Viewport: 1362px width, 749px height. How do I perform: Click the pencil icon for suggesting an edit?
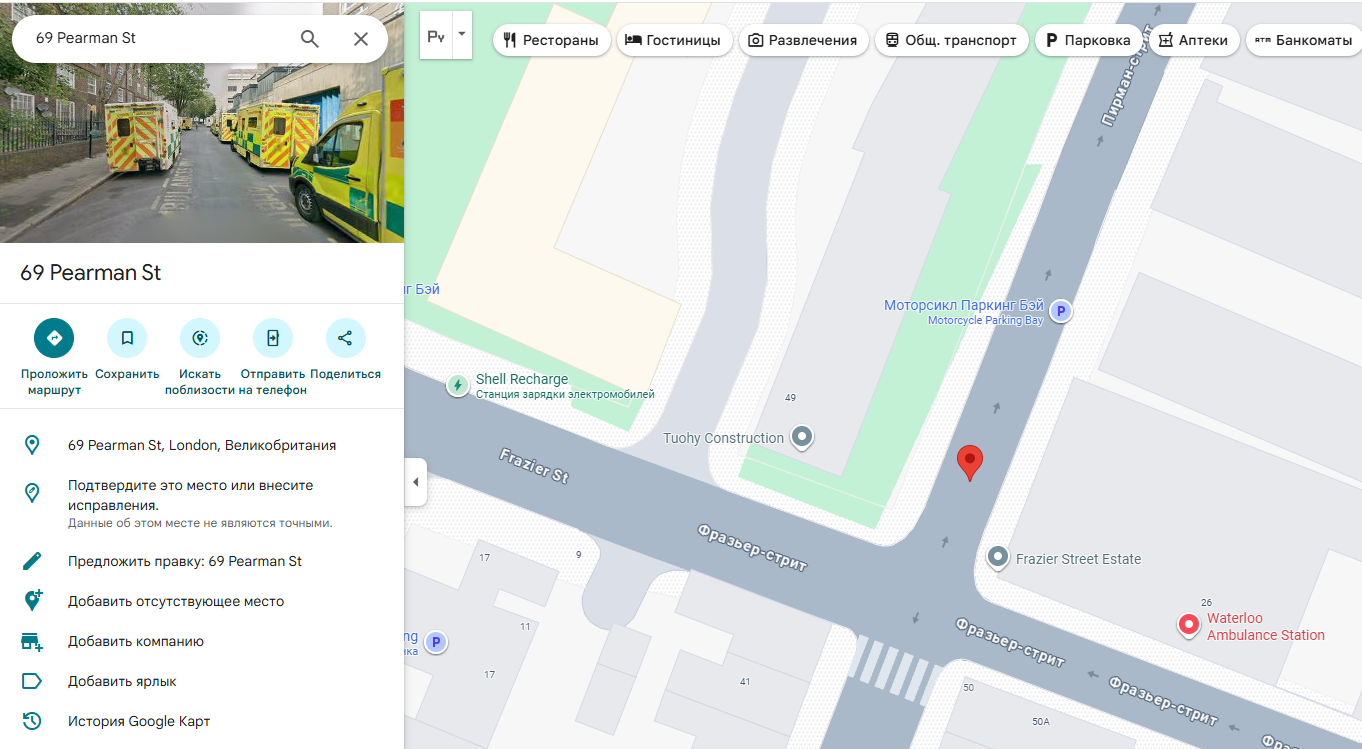click(x=32, y=561)
